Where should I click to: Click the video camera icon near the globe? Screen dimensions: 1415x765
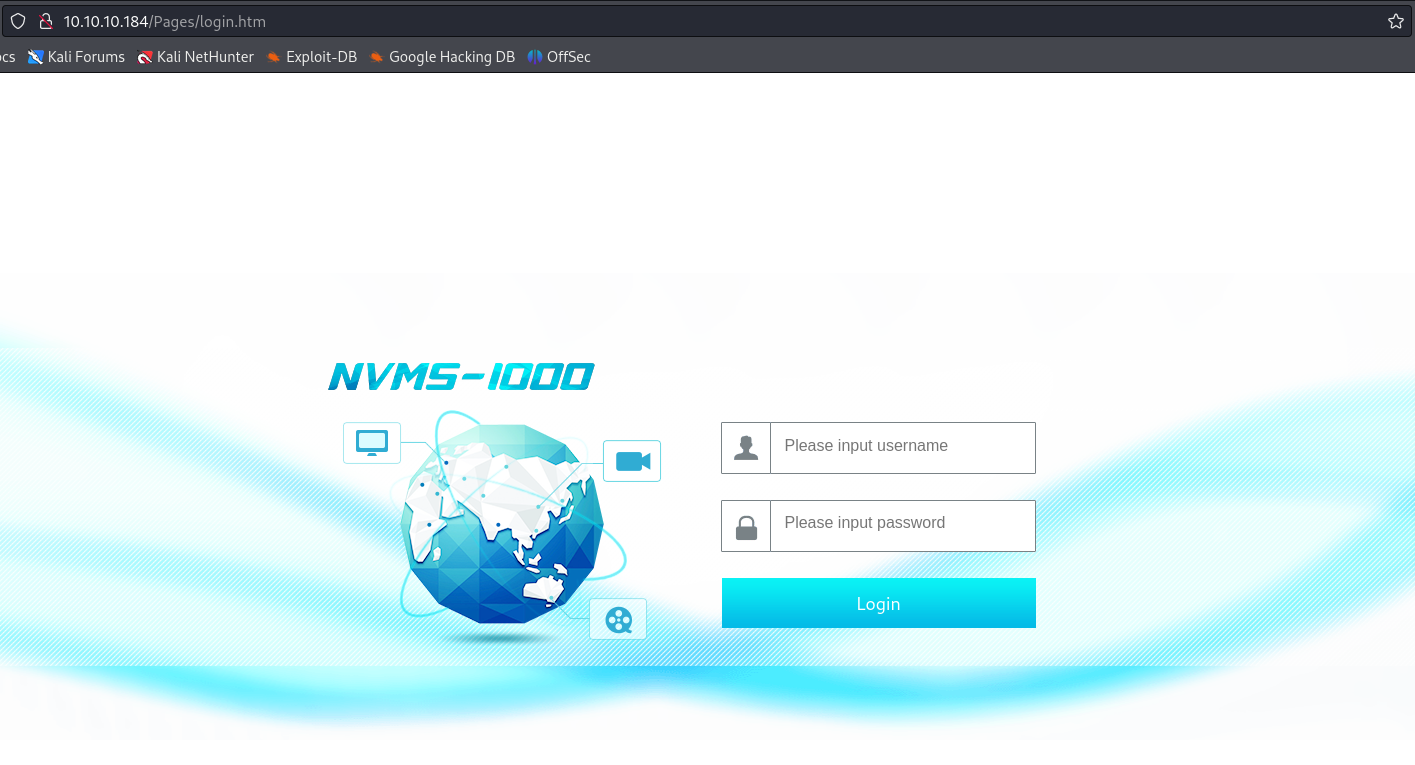(632, 461)
